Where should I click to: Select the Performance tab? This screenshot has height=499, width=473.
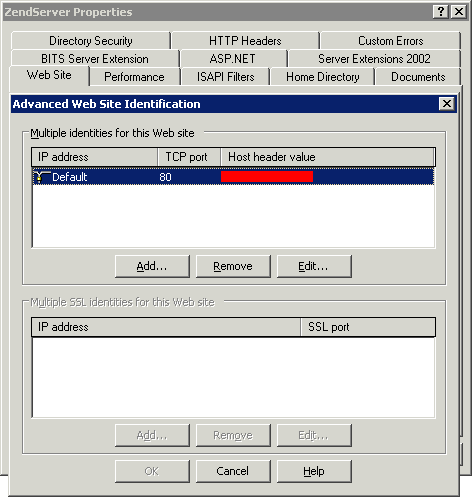(x=134, y=77)
